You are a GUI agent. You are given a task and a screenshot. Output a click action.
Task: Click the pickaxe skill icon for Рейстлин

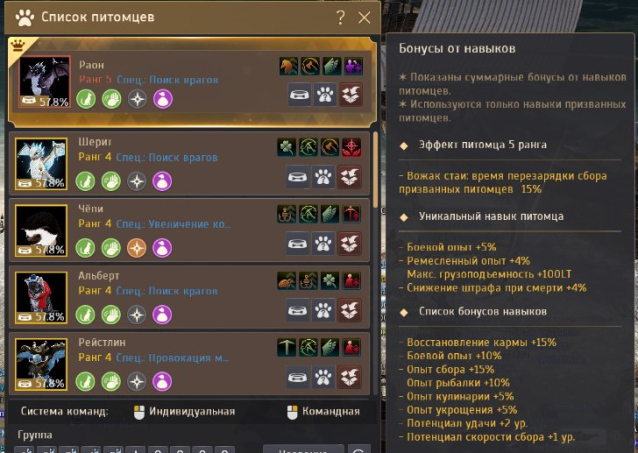[286, 348]
